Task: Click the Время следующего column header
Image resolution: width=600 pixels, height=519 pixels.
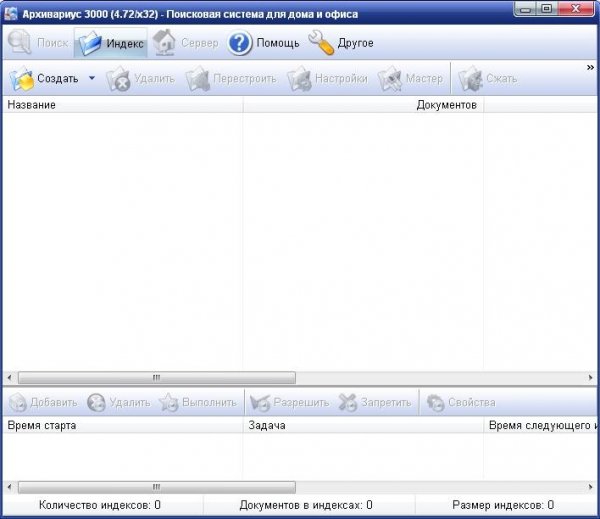Action: tap(541, 426)
